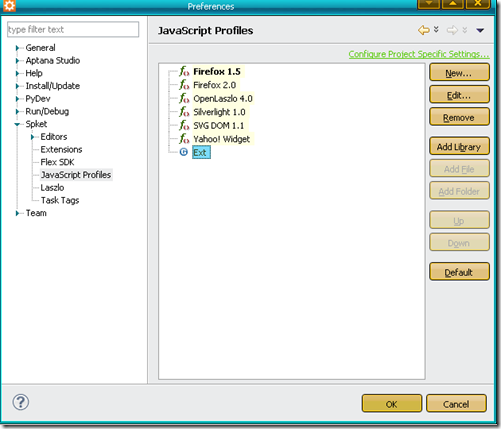Viewport: 501px width, 429px height.
Task: Select Task Tags preferences page
Action: [60, 200]
